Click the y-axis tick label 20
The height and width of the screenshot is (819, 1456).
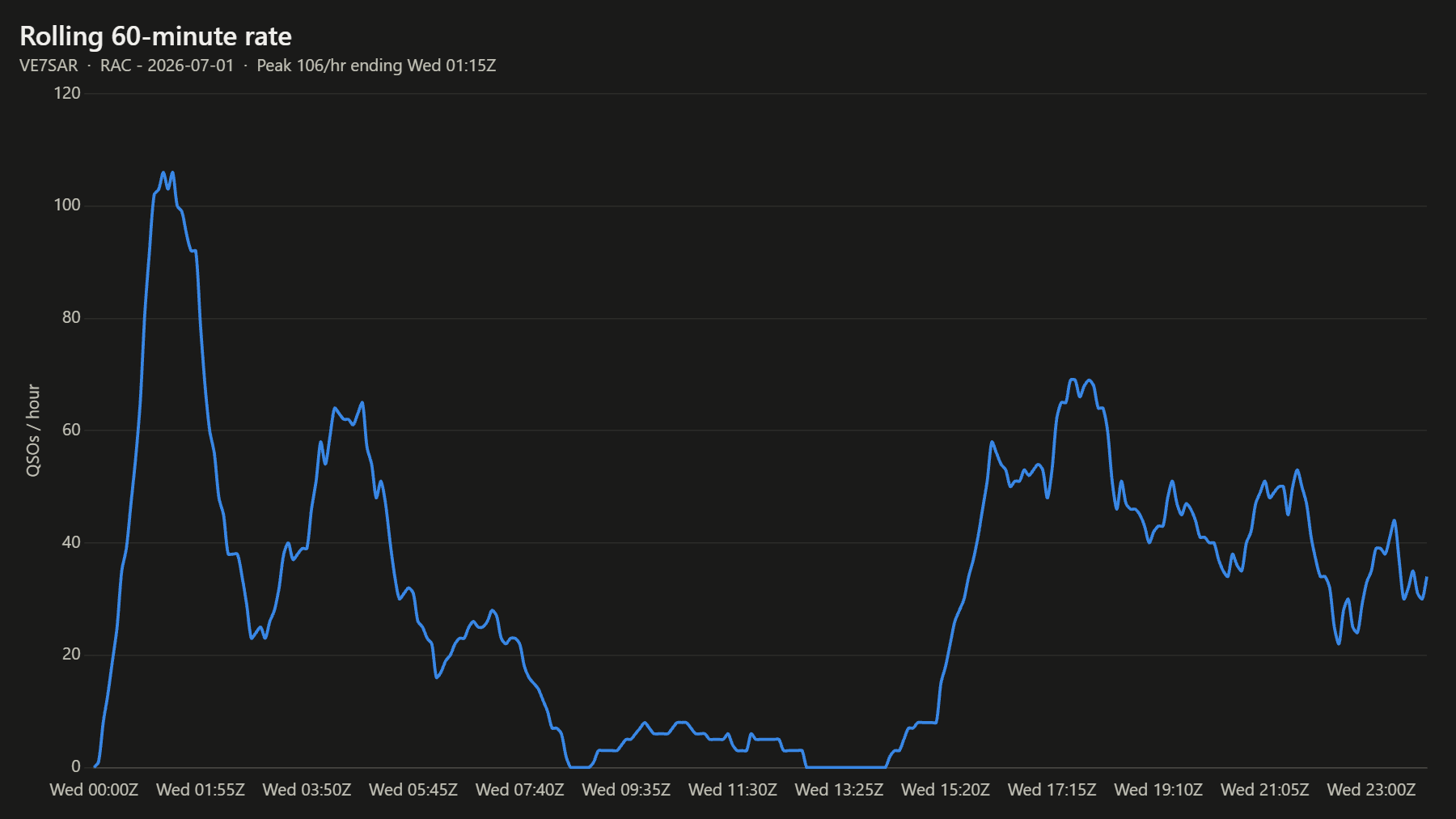tap(71, 655)
